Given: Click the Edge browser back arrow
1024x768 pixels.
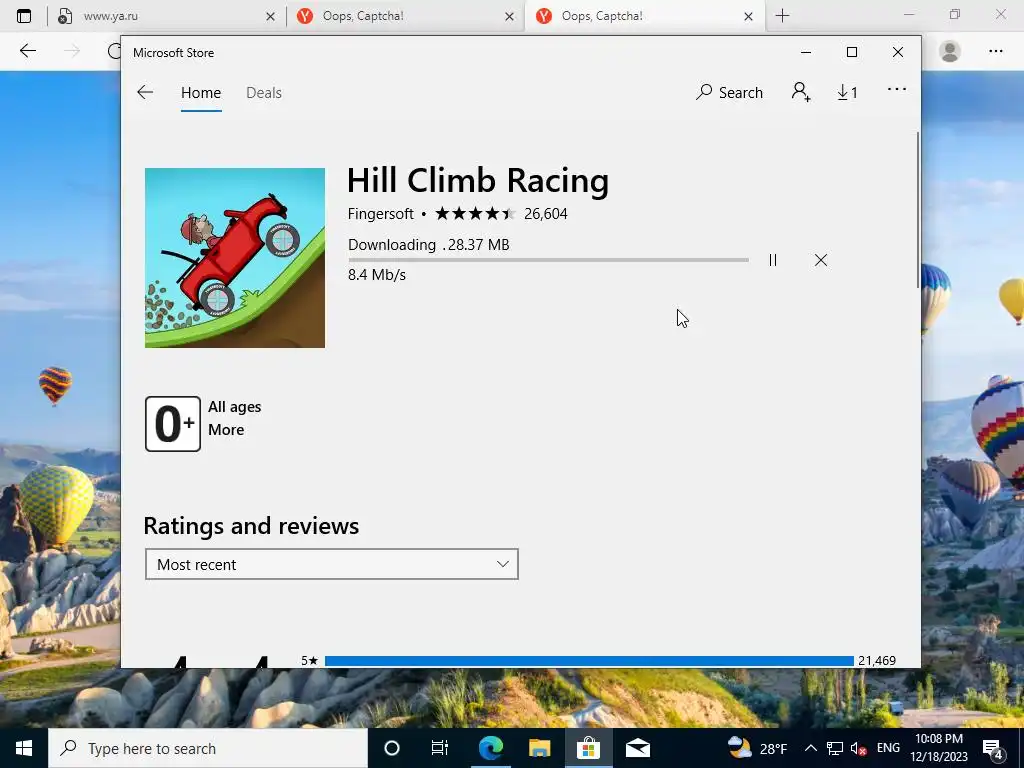Looking at the screenshot, I should point(27,51).
